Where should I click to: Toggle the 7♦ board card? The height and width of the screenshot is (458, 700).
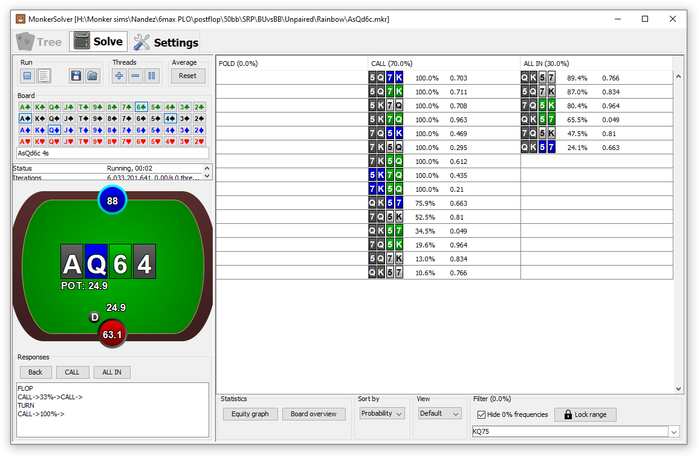click(127, 130)
